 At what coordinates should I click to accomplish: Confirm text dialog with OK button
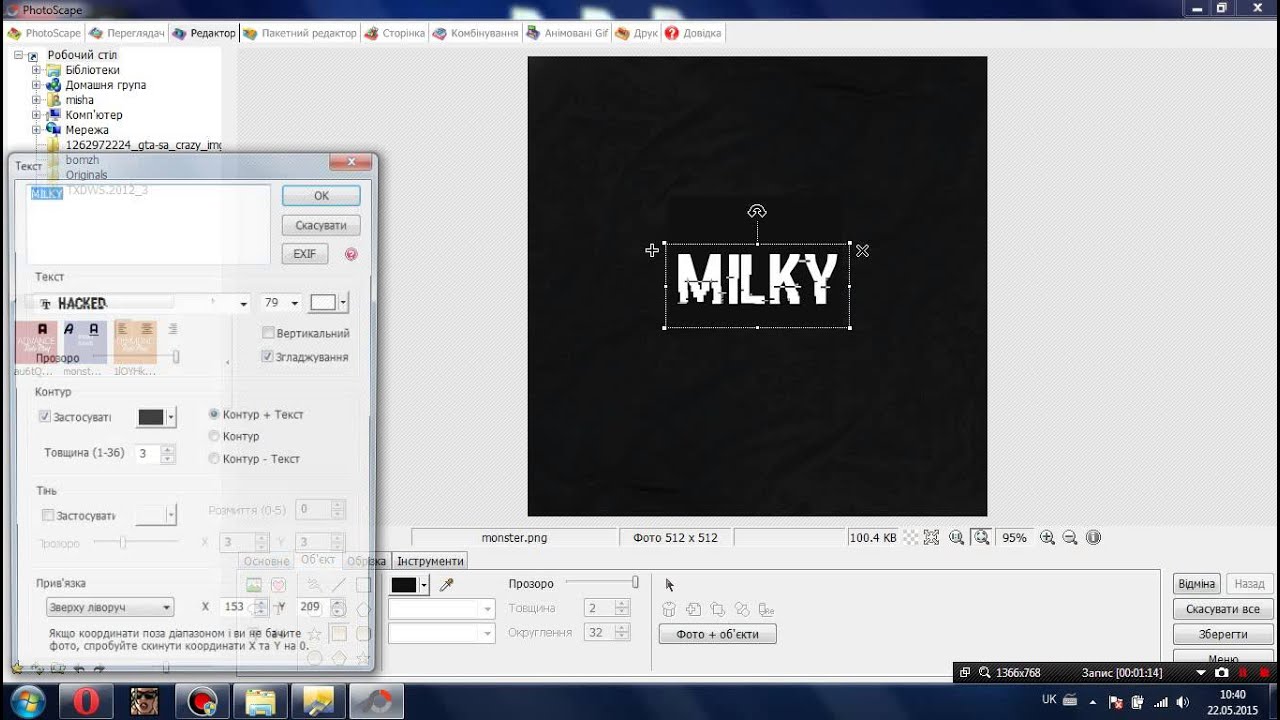point(321,196)
